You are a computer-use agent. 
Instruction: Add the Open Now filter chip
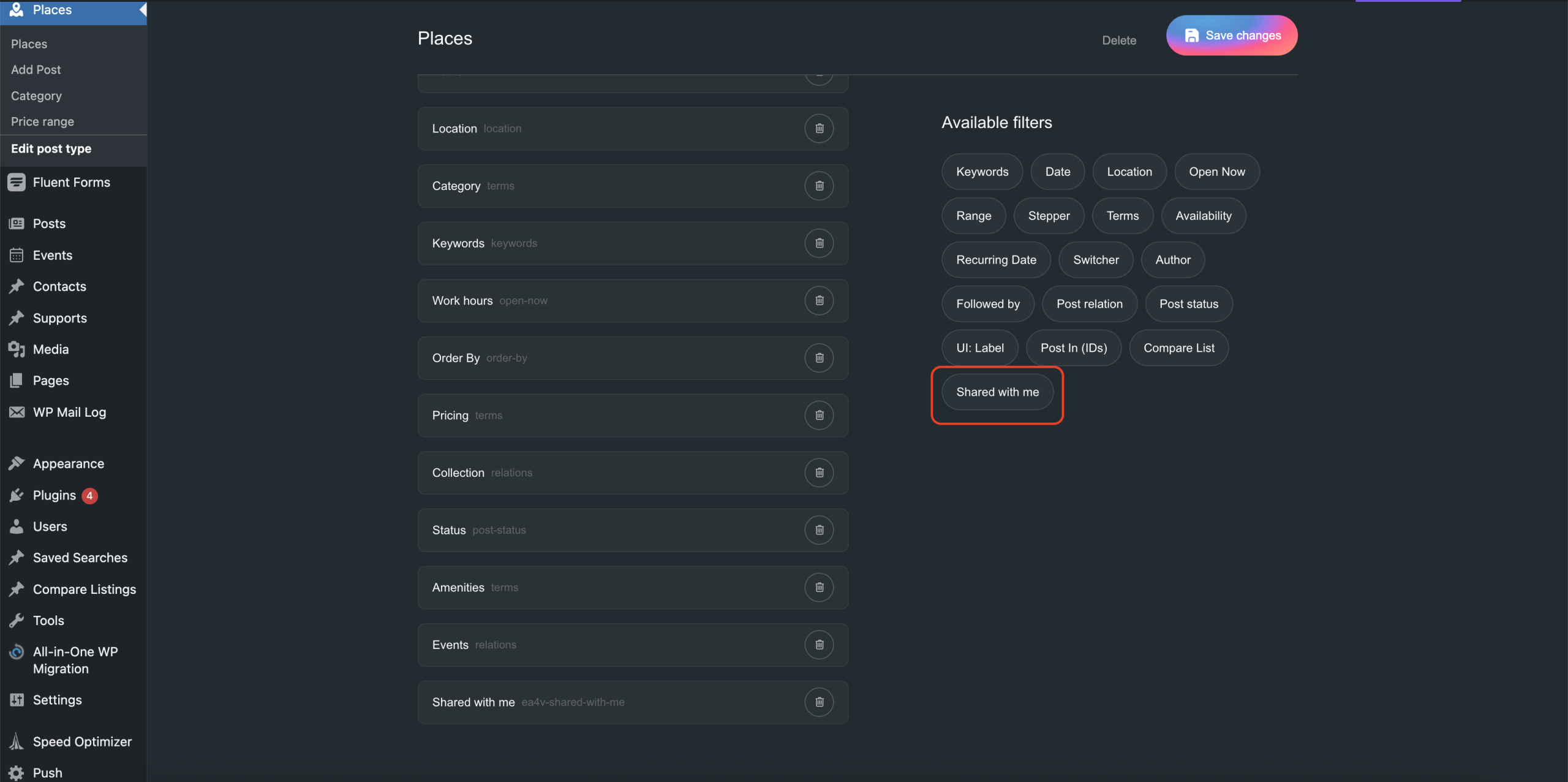pos(1216,172)
